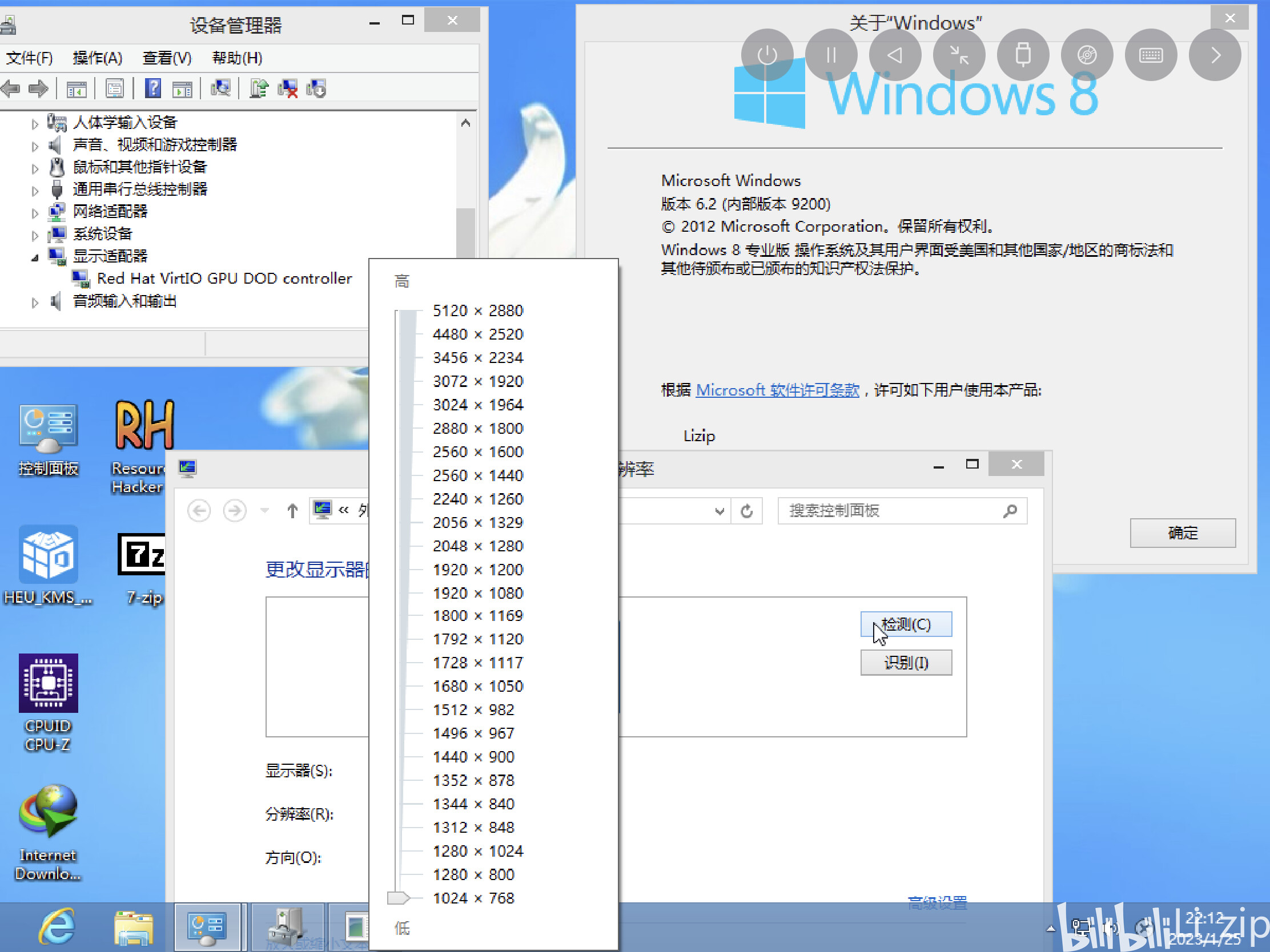The width and height of the screenshot is (1270, 952).
Task: Open the 查看(V) menu in Device Manager
Action: coord(166,58)
